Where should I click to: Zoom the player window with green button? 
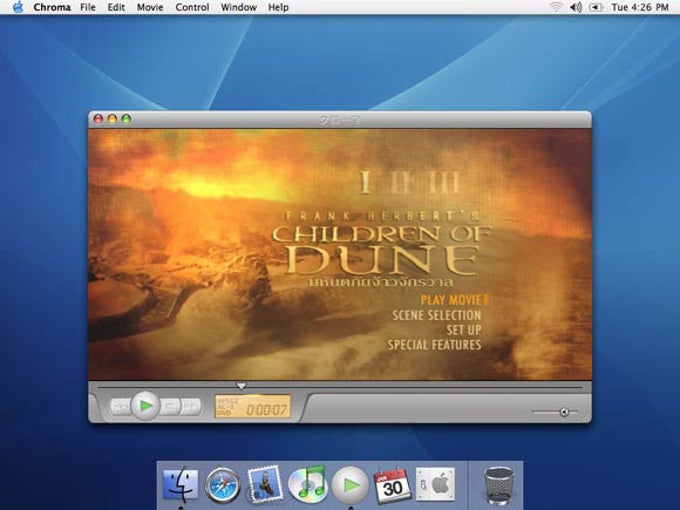pyautogui.click(x=126, y=119)
